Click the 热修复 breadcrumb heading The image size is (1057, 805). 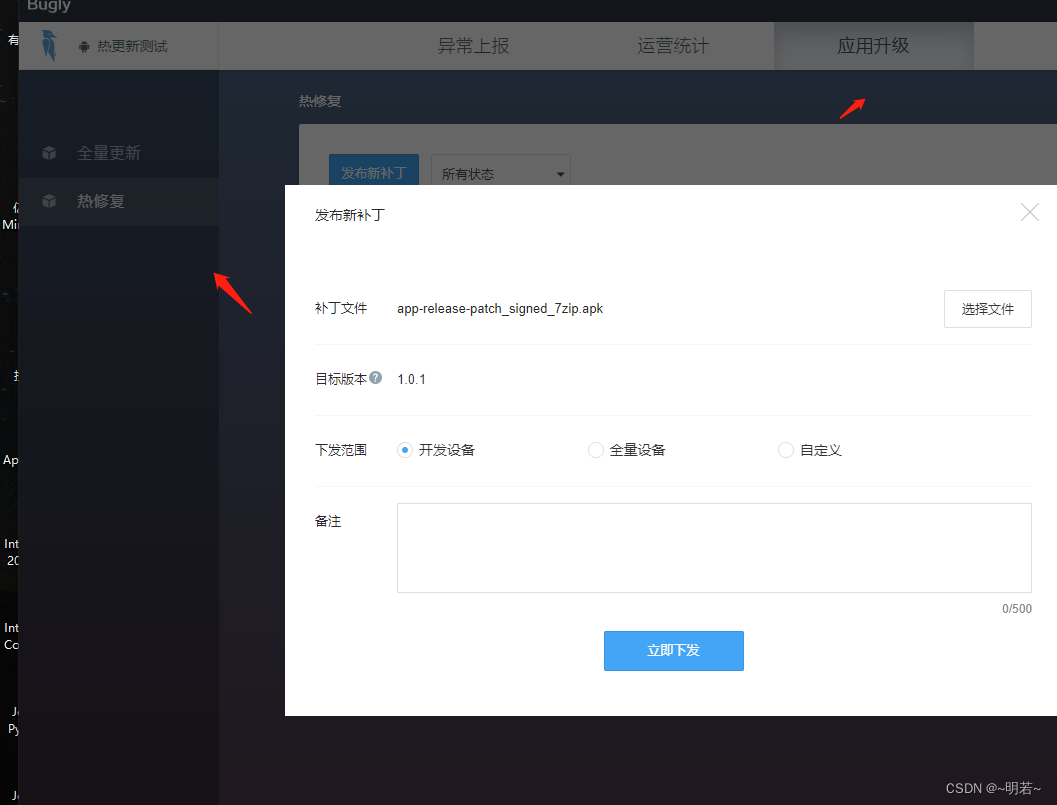[320, 101]
